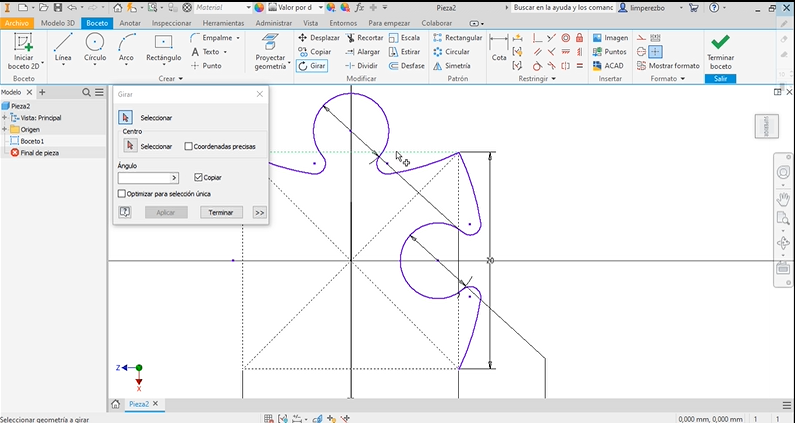The width and height of the screenshot is (795, 423).
Task: Switch to the Vista tab
Action: 310,23
